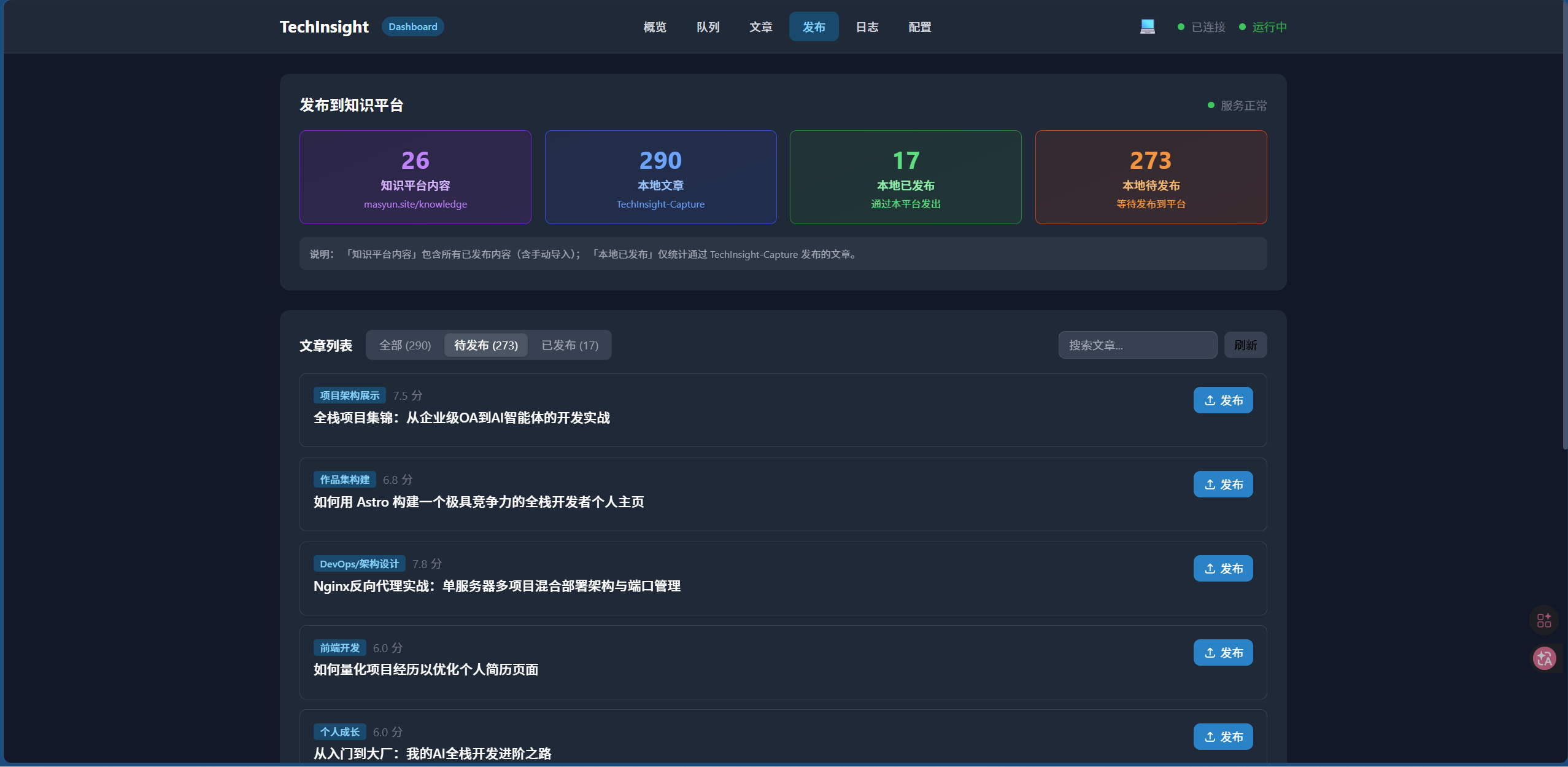Click the 6.8 分 score label
The width and height of the screenshot is (1568, 767).
[398, 480]
